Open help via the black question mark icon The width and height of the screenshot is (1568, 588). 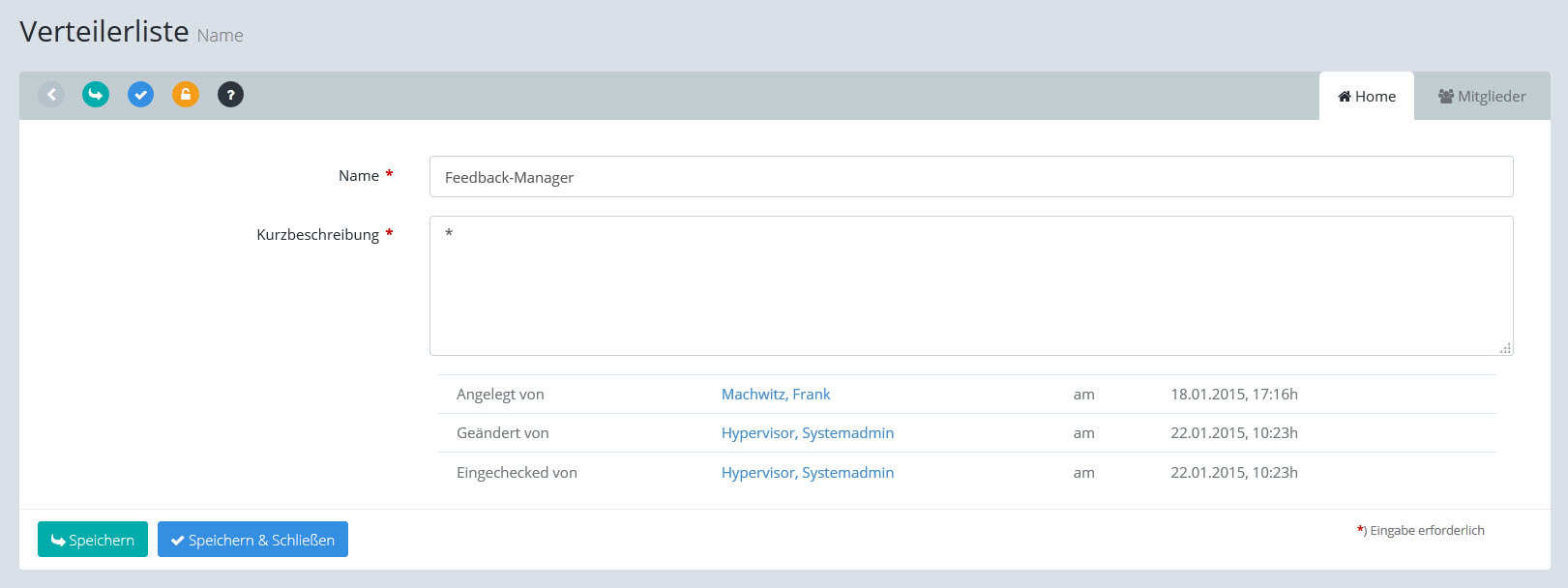point(230,95)
